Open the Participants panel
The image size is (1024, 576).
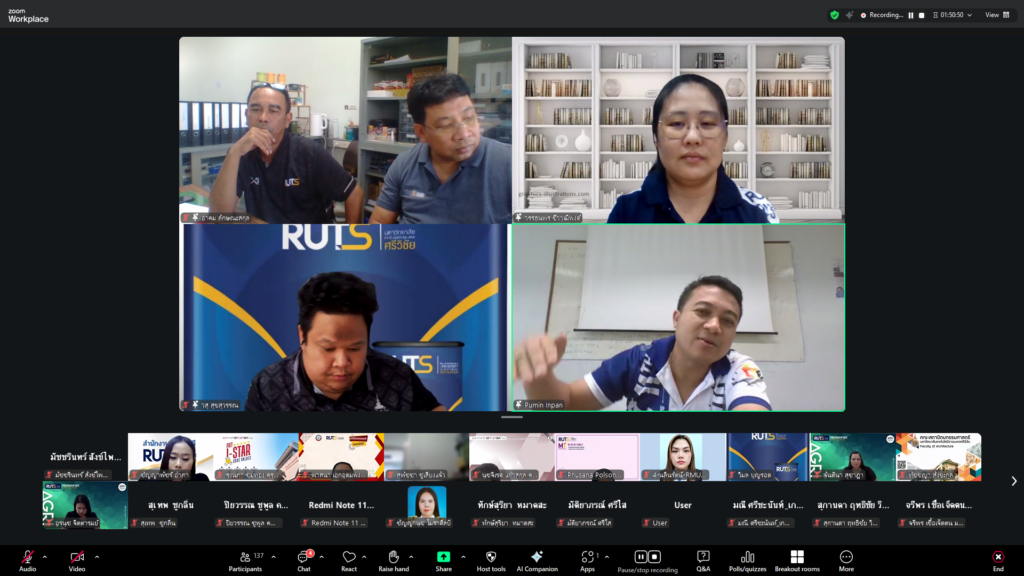click(244, 558)
